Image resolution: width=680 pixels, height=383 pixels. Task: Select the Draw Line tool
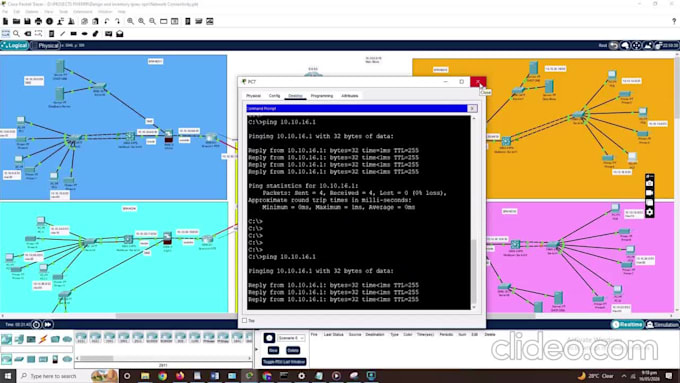pos(62,33)
